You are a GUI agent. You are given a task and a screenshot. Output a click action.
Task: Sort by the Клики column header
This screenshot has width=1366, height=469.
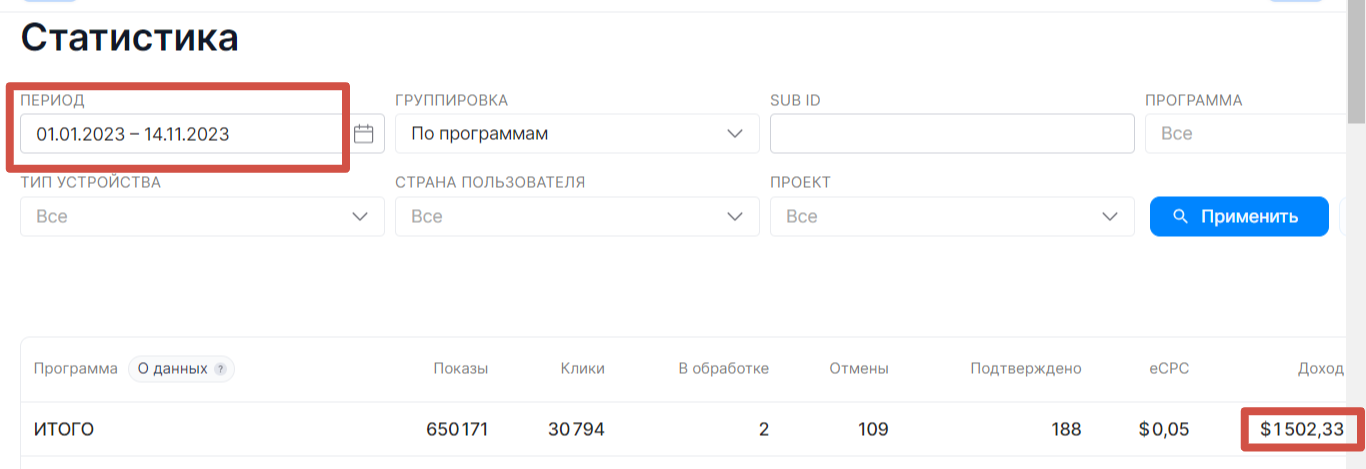tap(583, 369)
